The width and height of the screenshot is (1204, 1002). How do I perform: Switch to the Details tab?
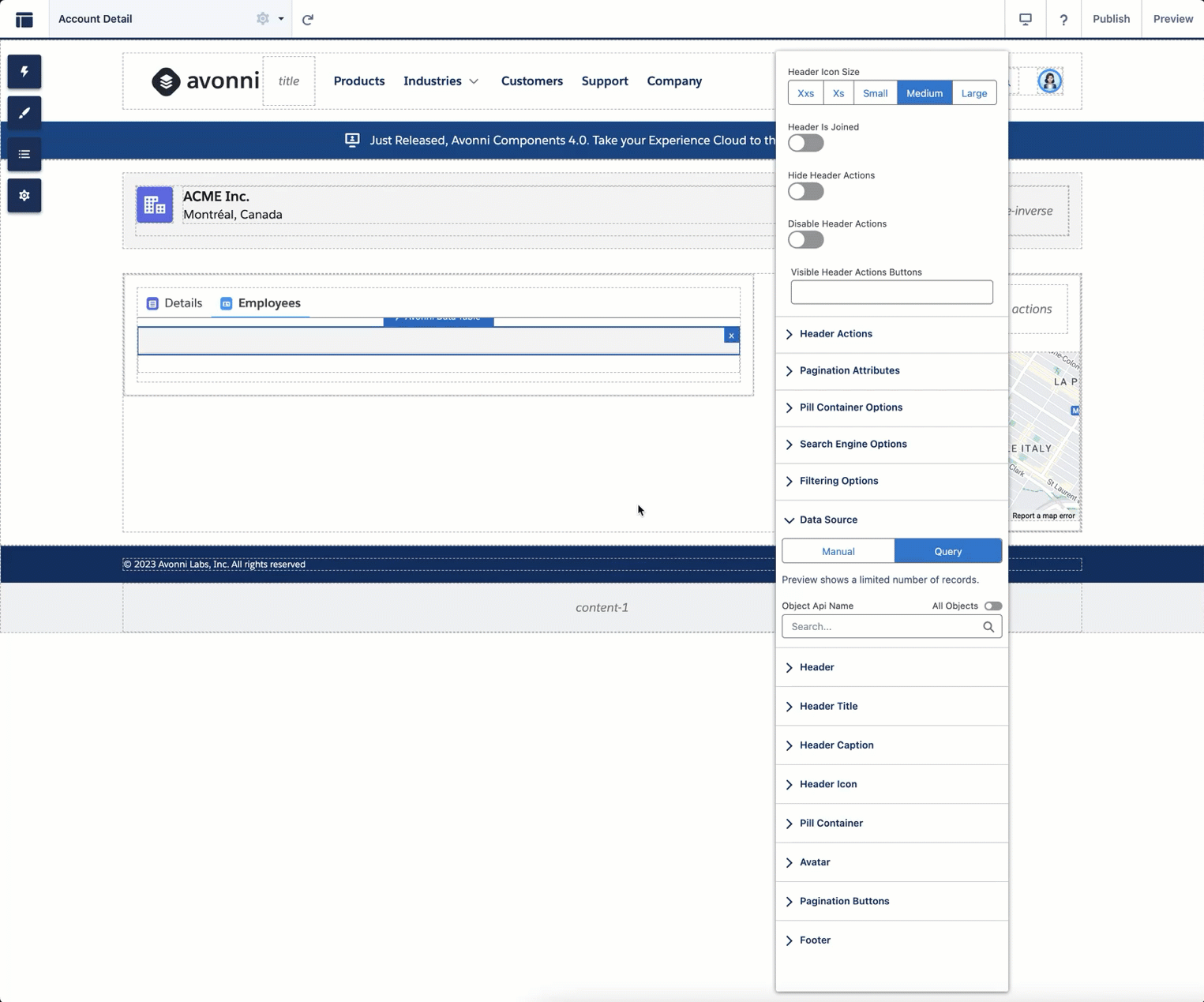point(174,303)
